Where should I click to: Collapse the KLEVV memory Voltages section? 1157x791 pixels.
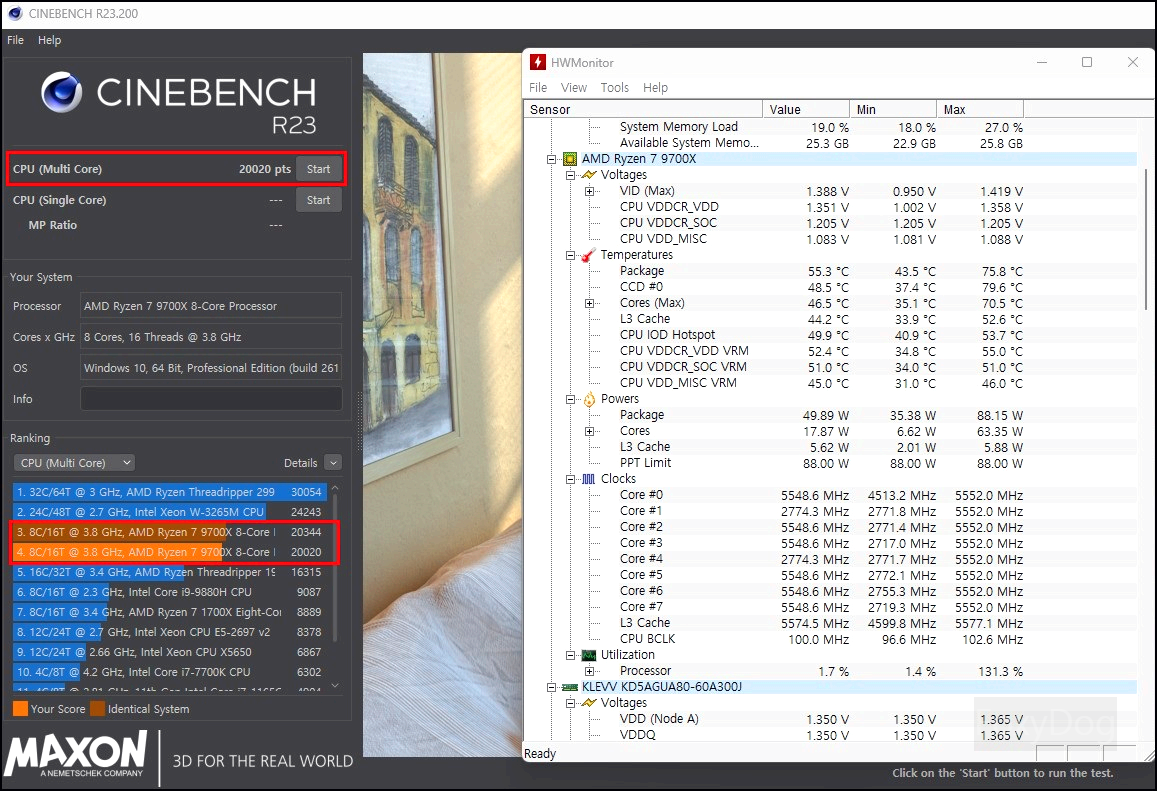[x=570, y=703]
